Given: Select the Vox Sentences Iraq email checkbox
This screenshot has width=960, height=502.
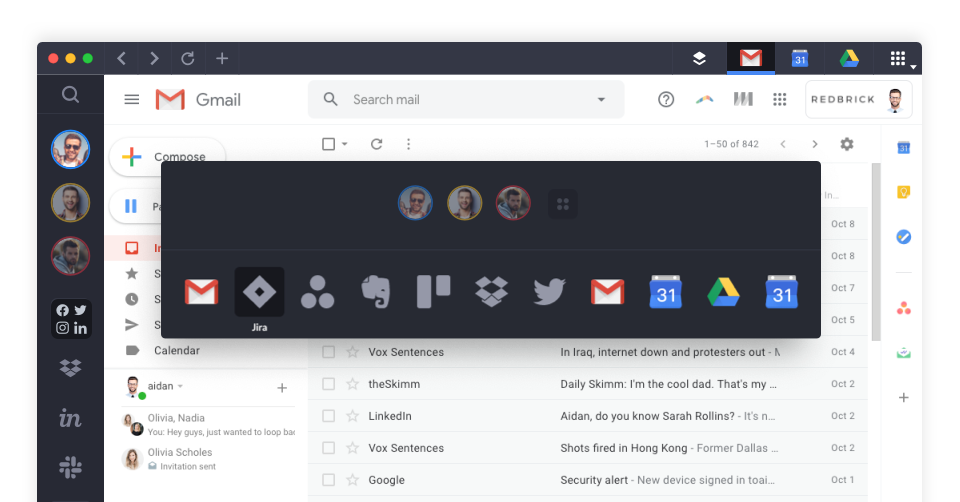Looking at the screenshot, I should coord(329,352).
